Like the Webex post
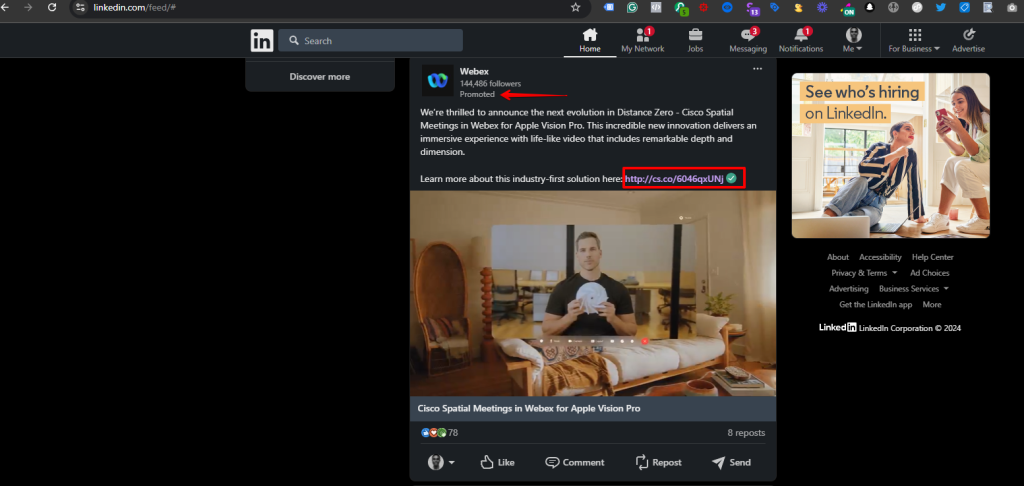The image size is (1024, 486). [497, 462]
